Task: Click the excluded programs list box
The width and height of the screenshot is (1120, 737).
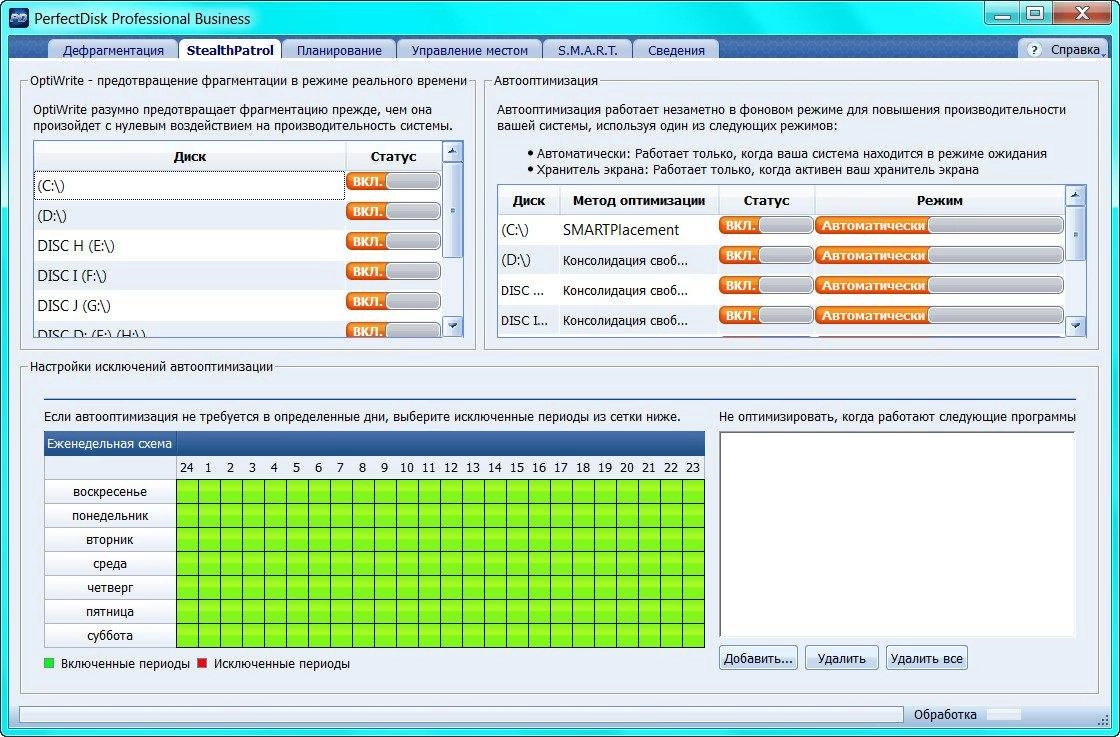Action: click(897, 534)
